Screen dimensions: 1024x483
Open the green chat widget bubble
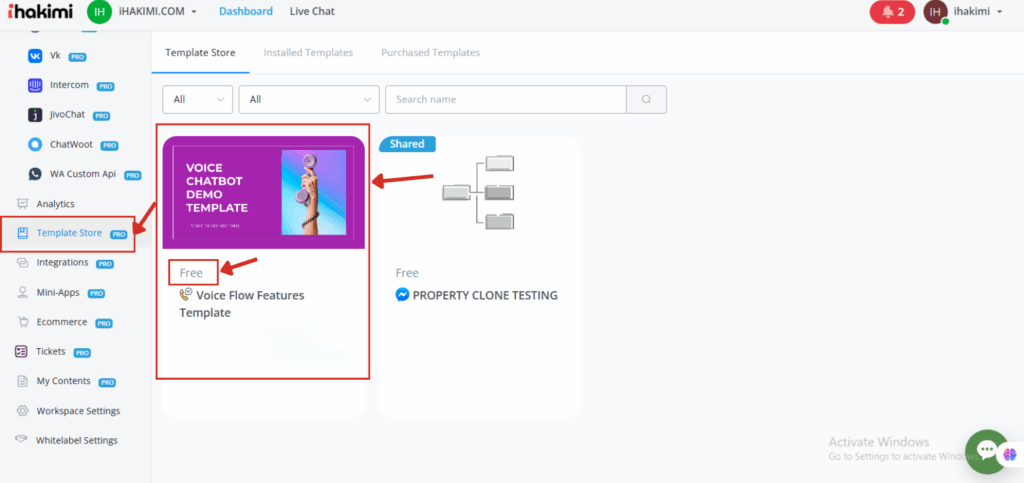click(x=987, y=452)
